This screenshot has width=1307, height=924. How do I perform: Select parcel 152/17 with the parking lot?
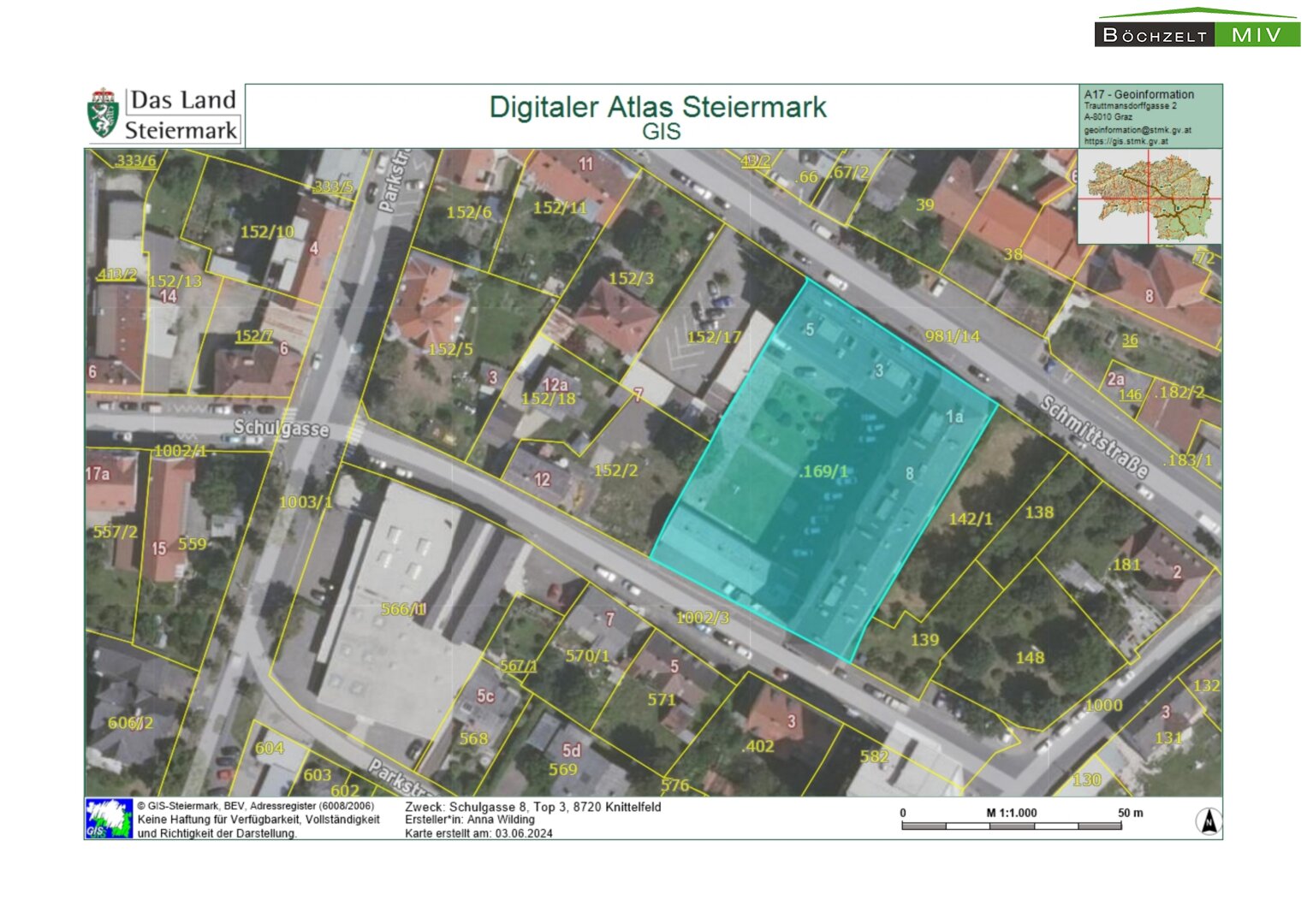(714, 337)
